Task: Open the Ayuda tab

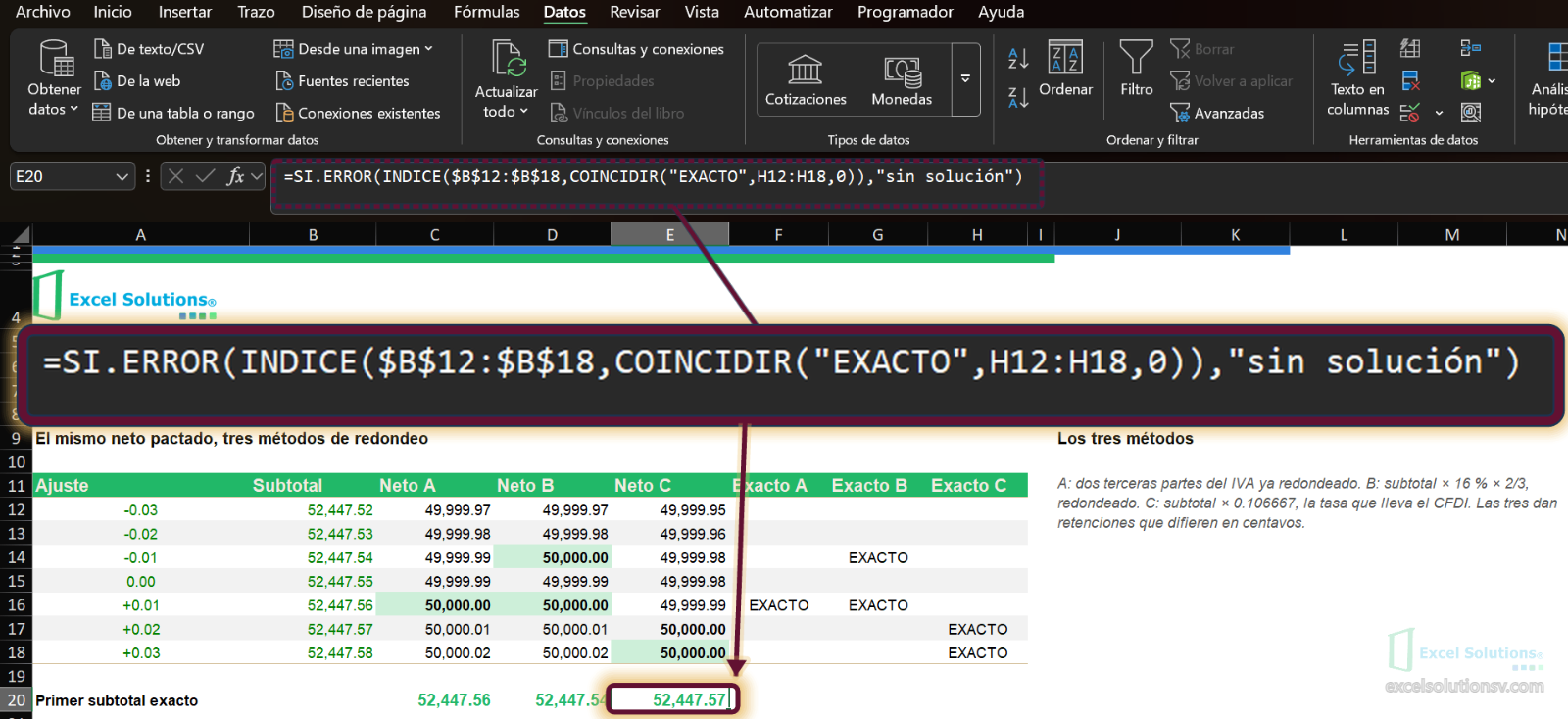Action: tap(1002, 12)
